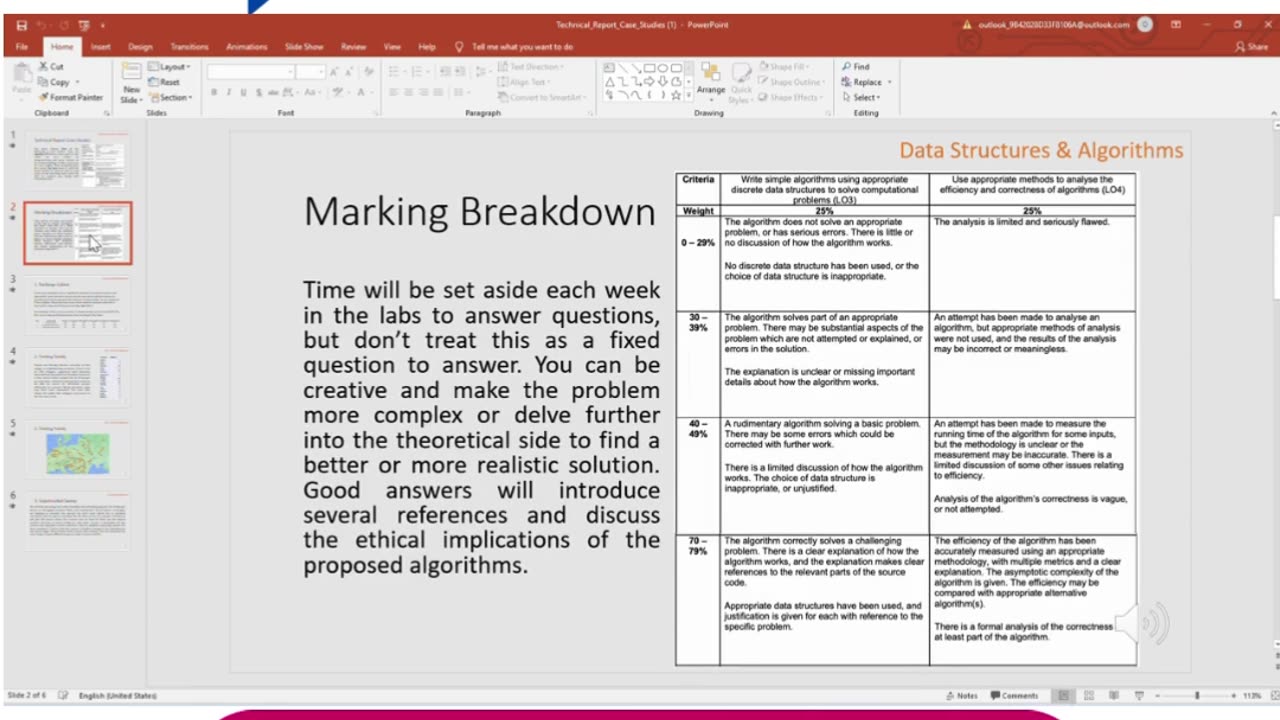This screenshot has height=720, width=1280.
Task: Click the Share button
Action: [x=1252, y=46]
